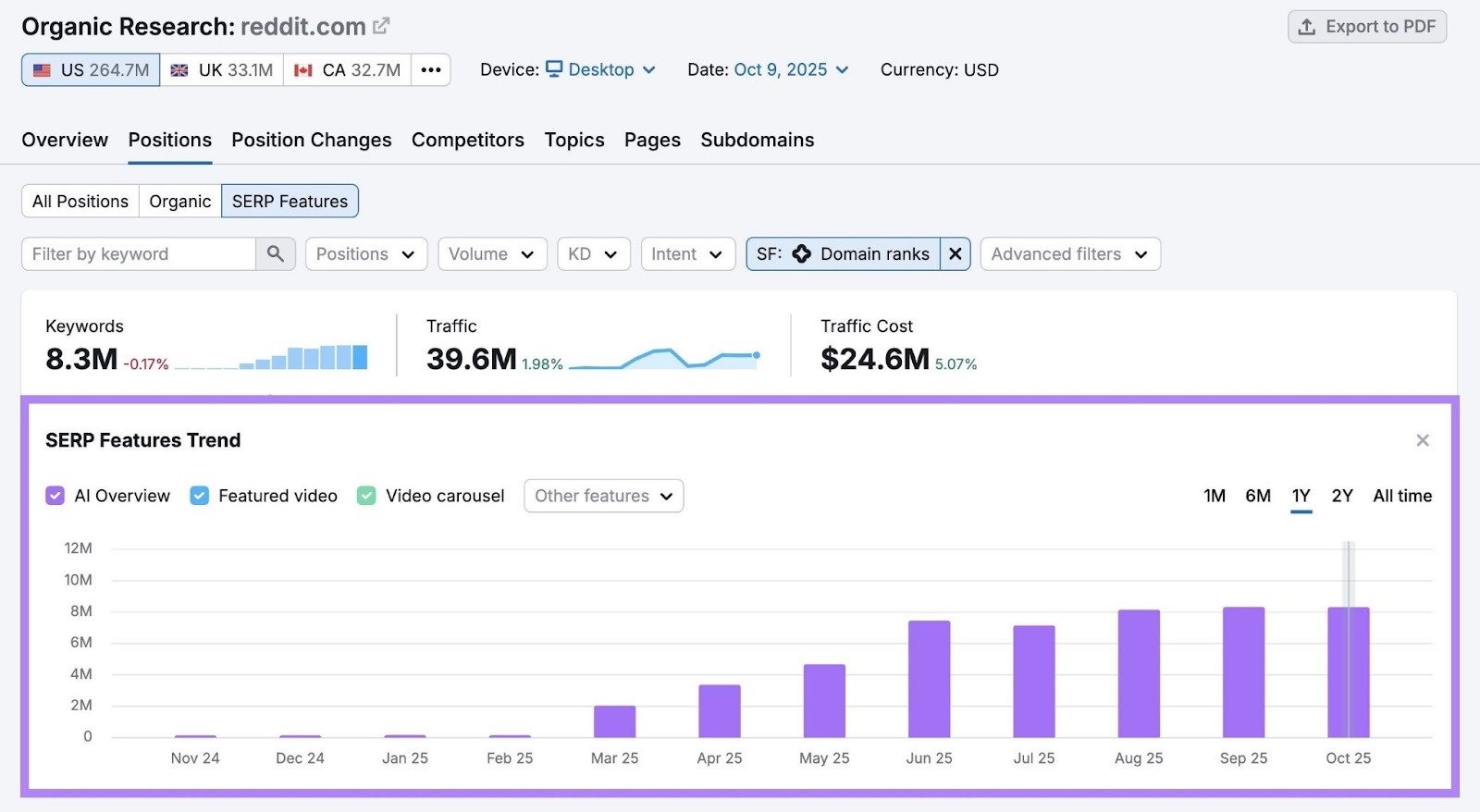Click the Domain ranks filter icon
The image size is (1480, 812).
coord(802,253)
